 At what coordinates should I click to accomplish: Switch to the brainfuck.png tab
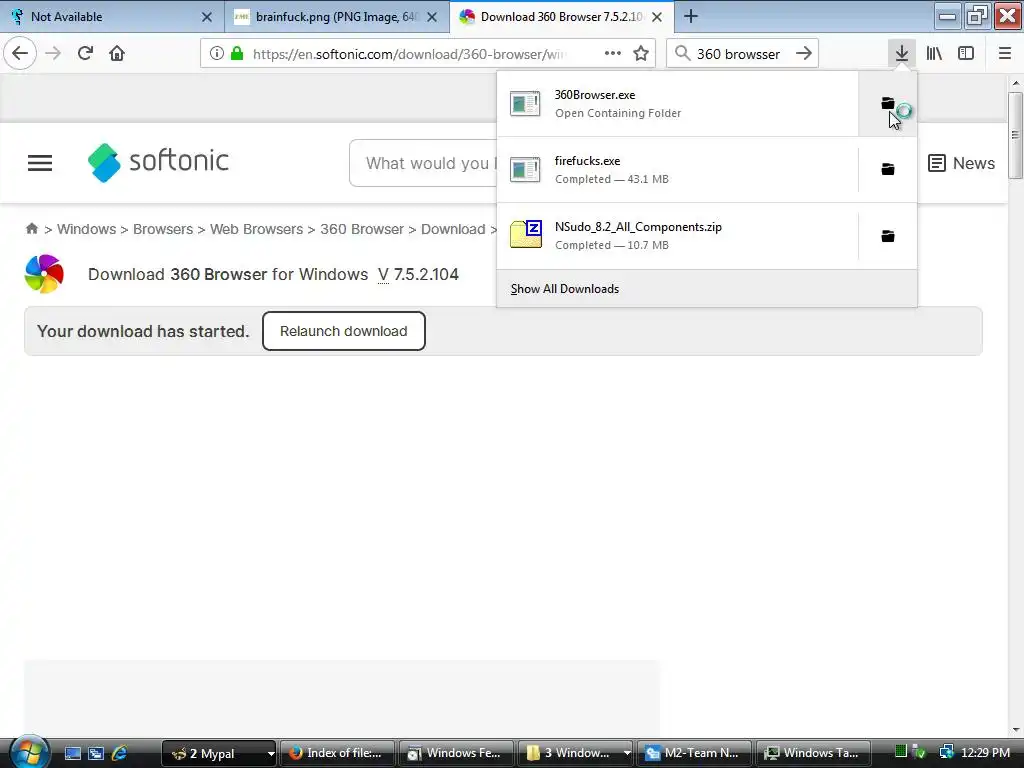[x=337, y=17]
